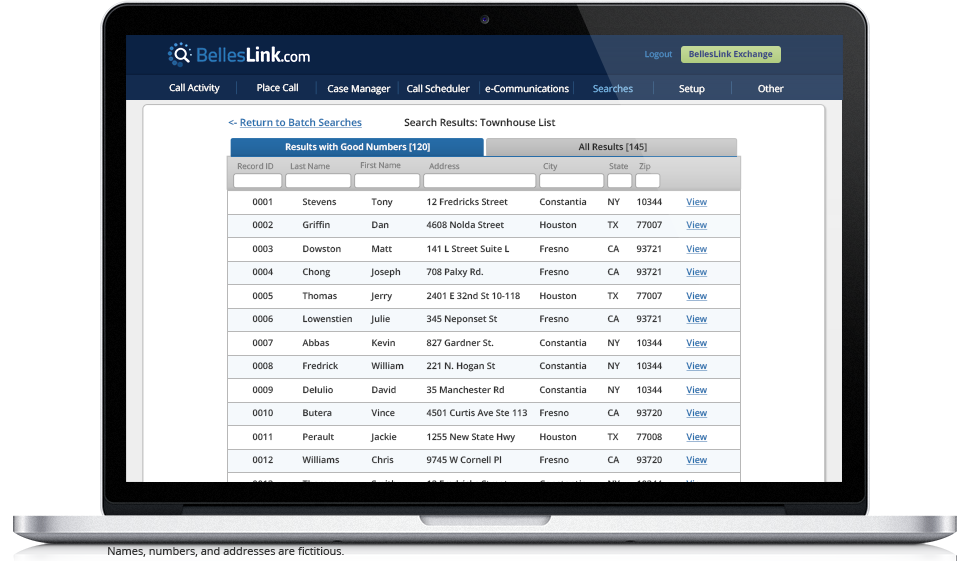The height and width of the screenshot is (561, 961).
Task: Select address '827 Gardner St.'
Action: pos(460,343)
